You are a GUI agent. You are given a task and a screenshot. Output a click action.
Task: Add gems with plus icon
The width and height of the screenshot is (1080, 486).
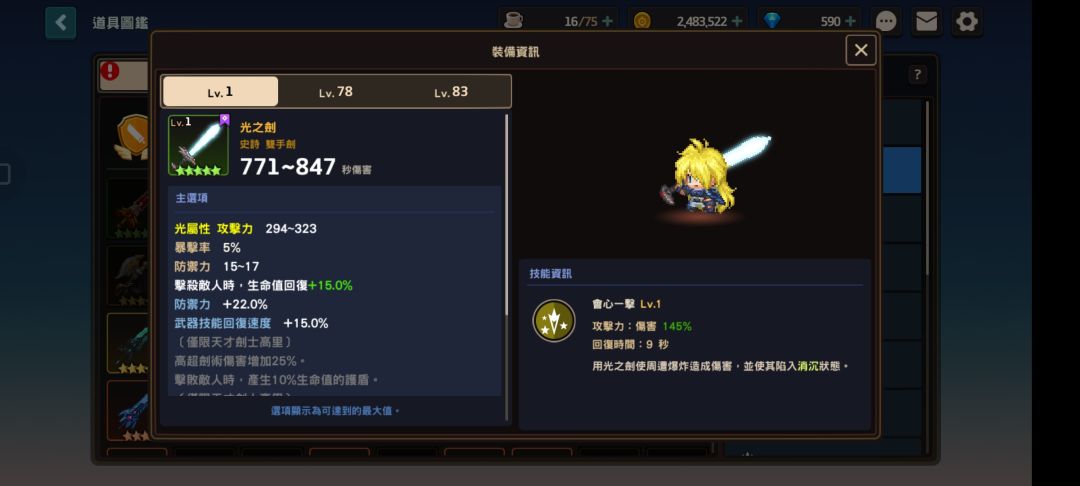[850, 21]
